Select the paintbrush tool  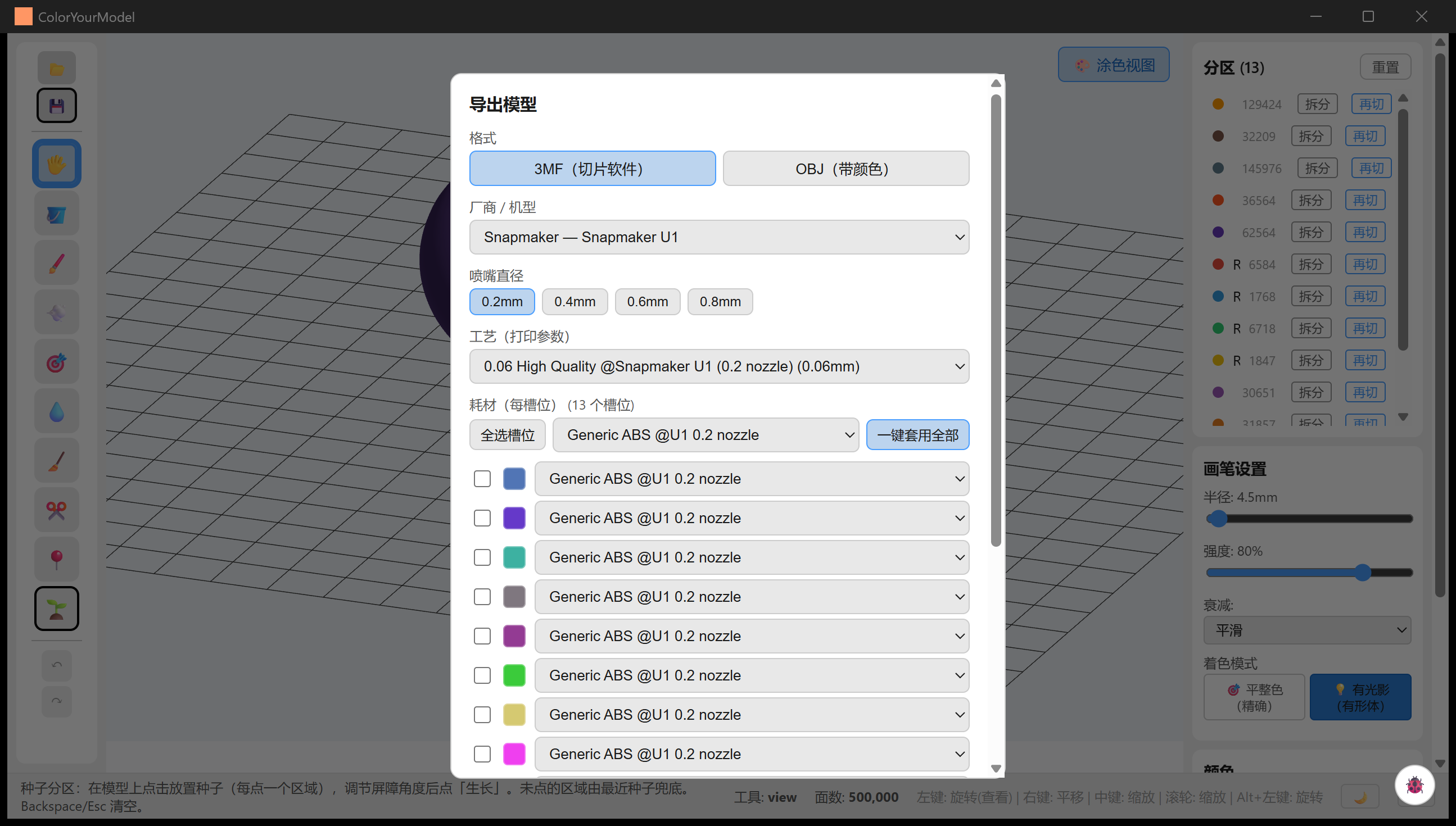[57, 263]
